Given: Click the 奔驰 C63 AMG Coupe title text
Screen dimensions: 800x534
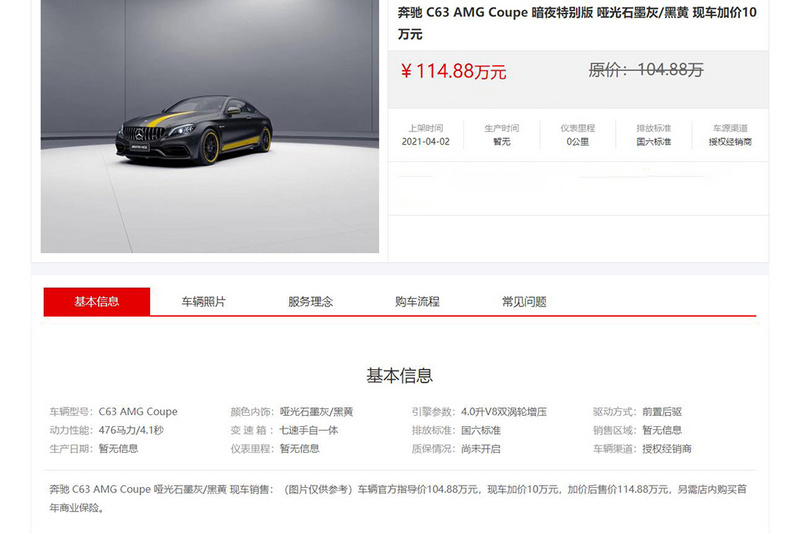Looking at the screenshot, I should (x=577, y=23).
